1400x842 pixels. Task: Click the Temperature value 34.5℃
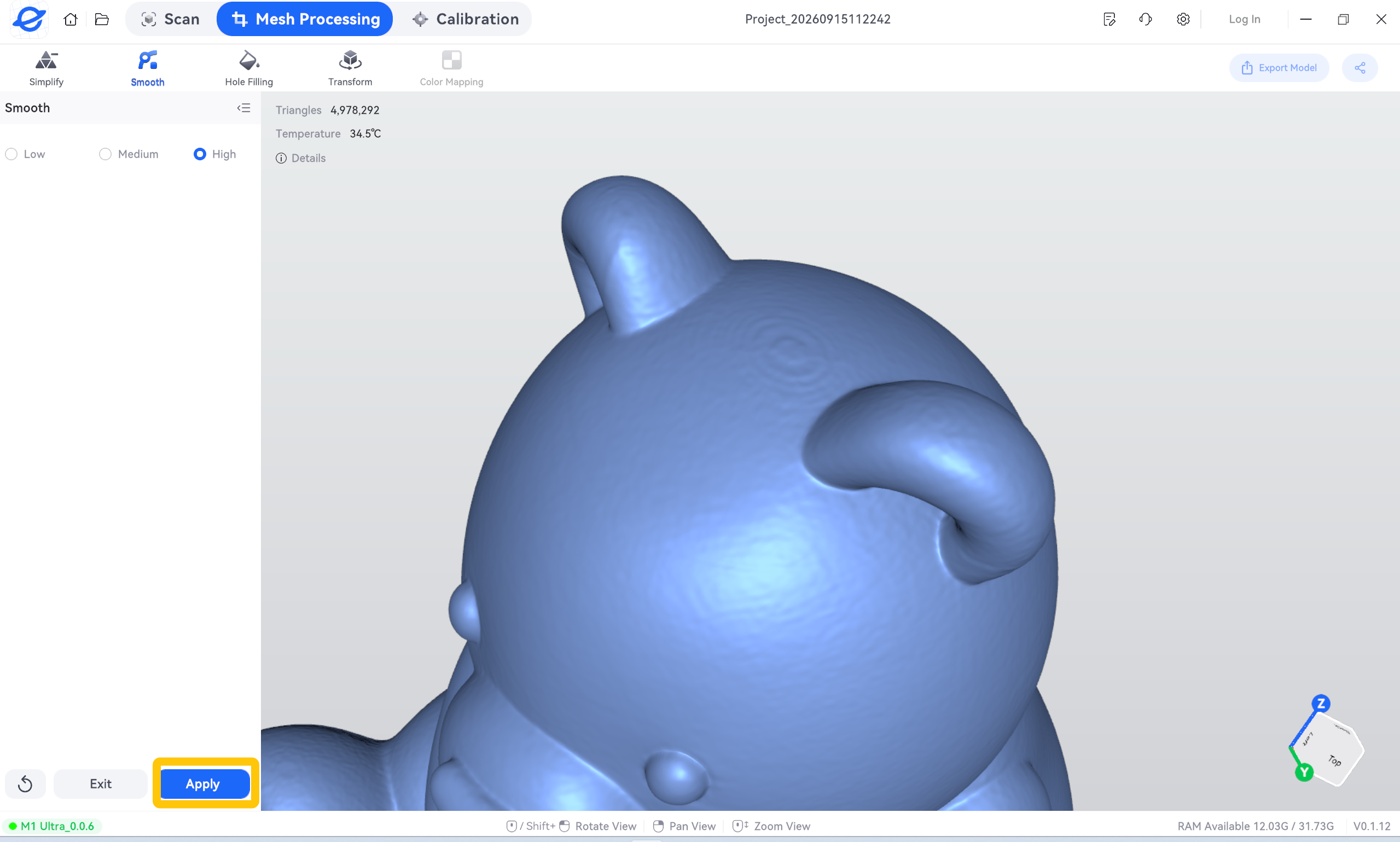pyautogui.click(x=365, y=134)
